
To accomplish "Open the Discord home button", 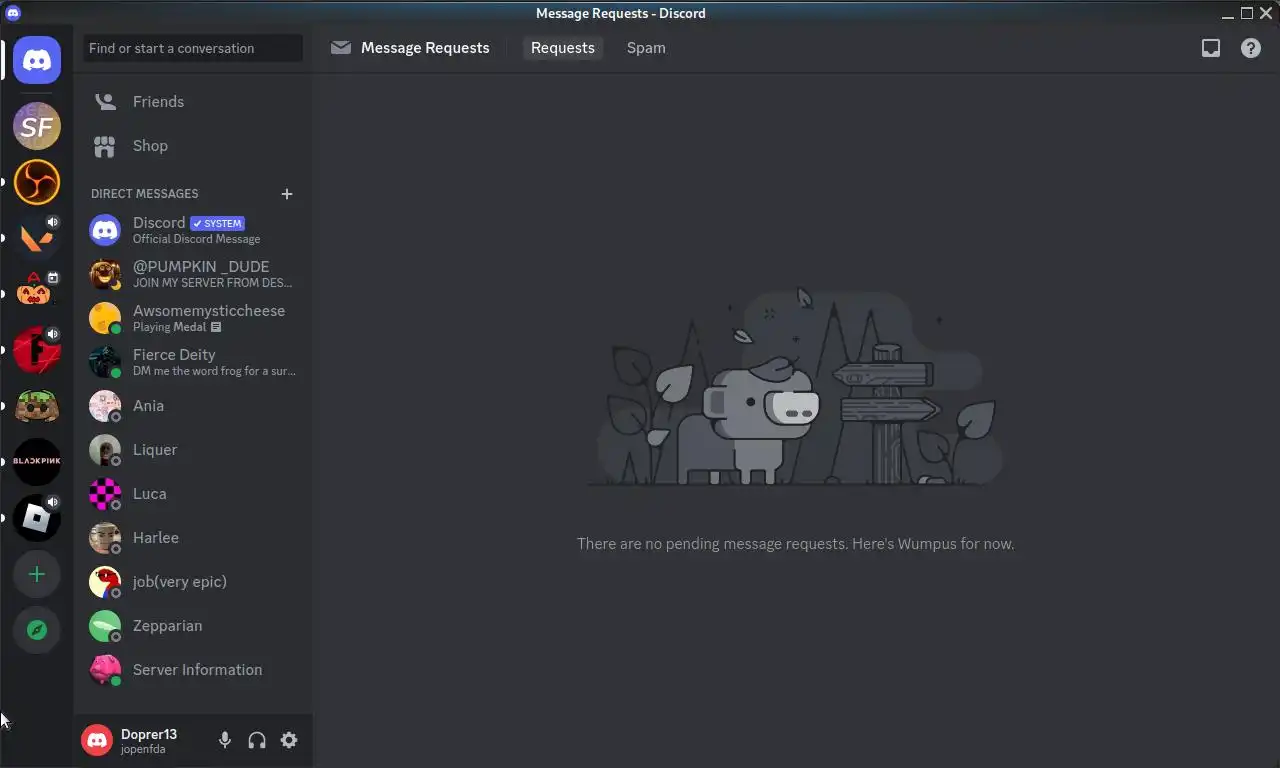I will tap(37, 61).
